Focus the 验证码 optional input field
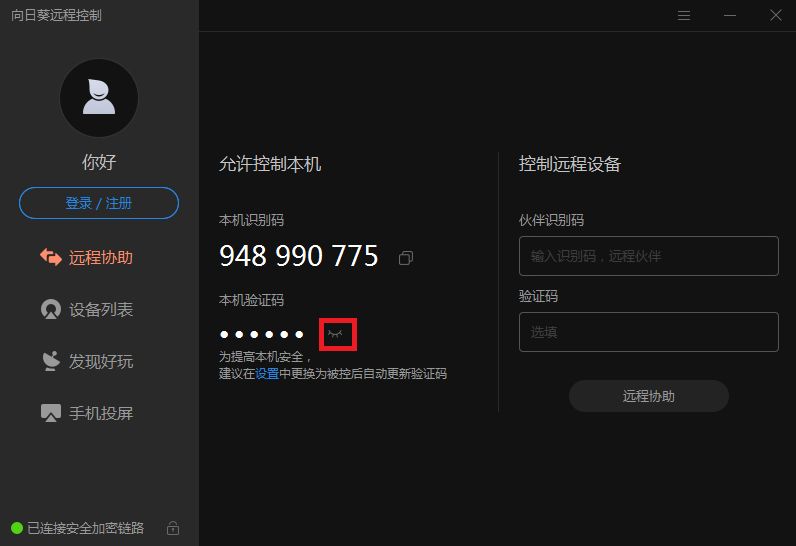The width and height of the screenshot is (796, 546). 649,332
